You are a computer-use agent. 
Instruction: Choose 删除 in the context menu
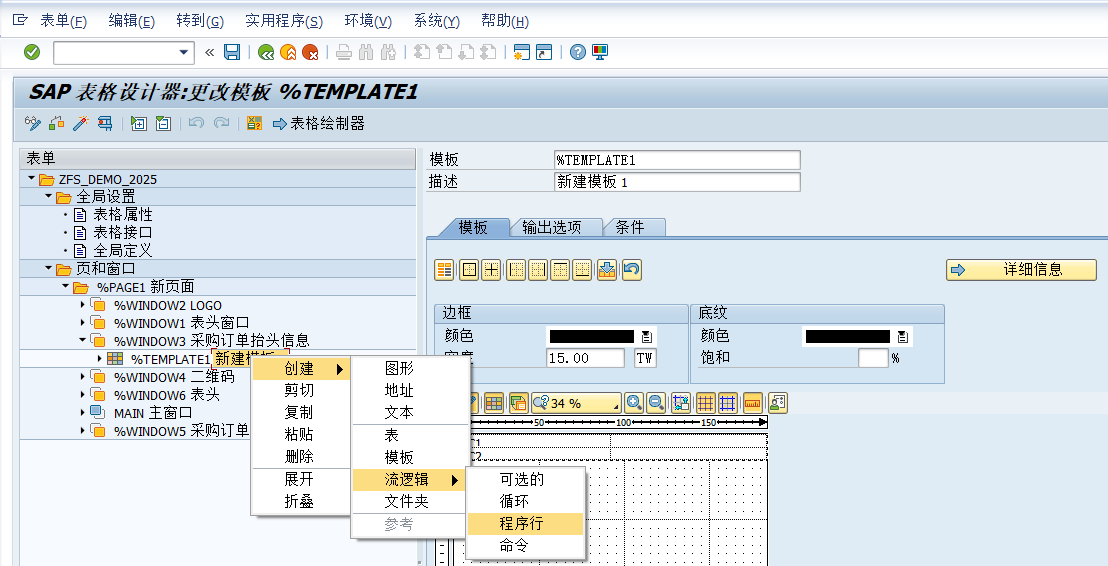(301, 456)
